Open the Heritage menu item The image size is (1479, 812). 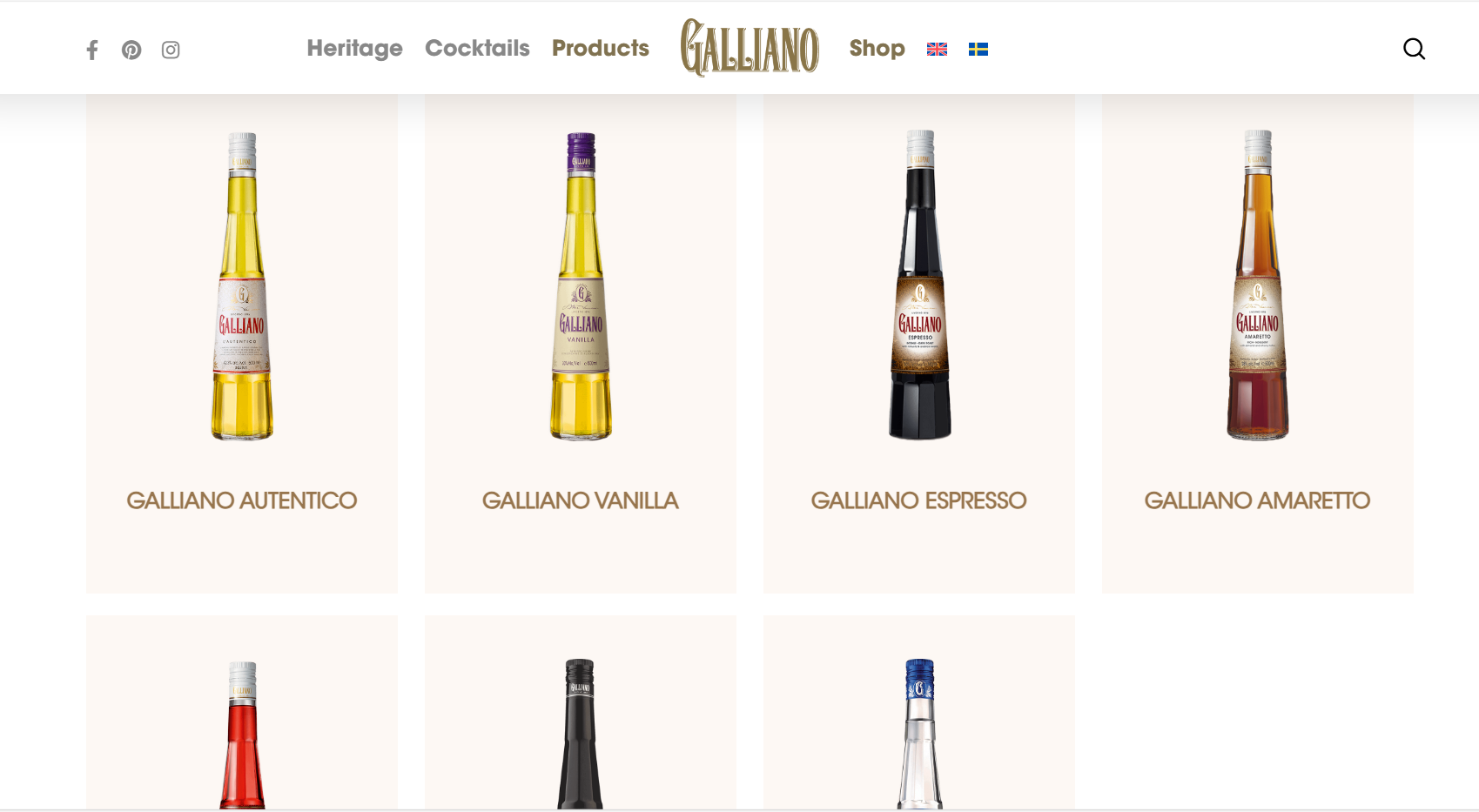(354, 48)
